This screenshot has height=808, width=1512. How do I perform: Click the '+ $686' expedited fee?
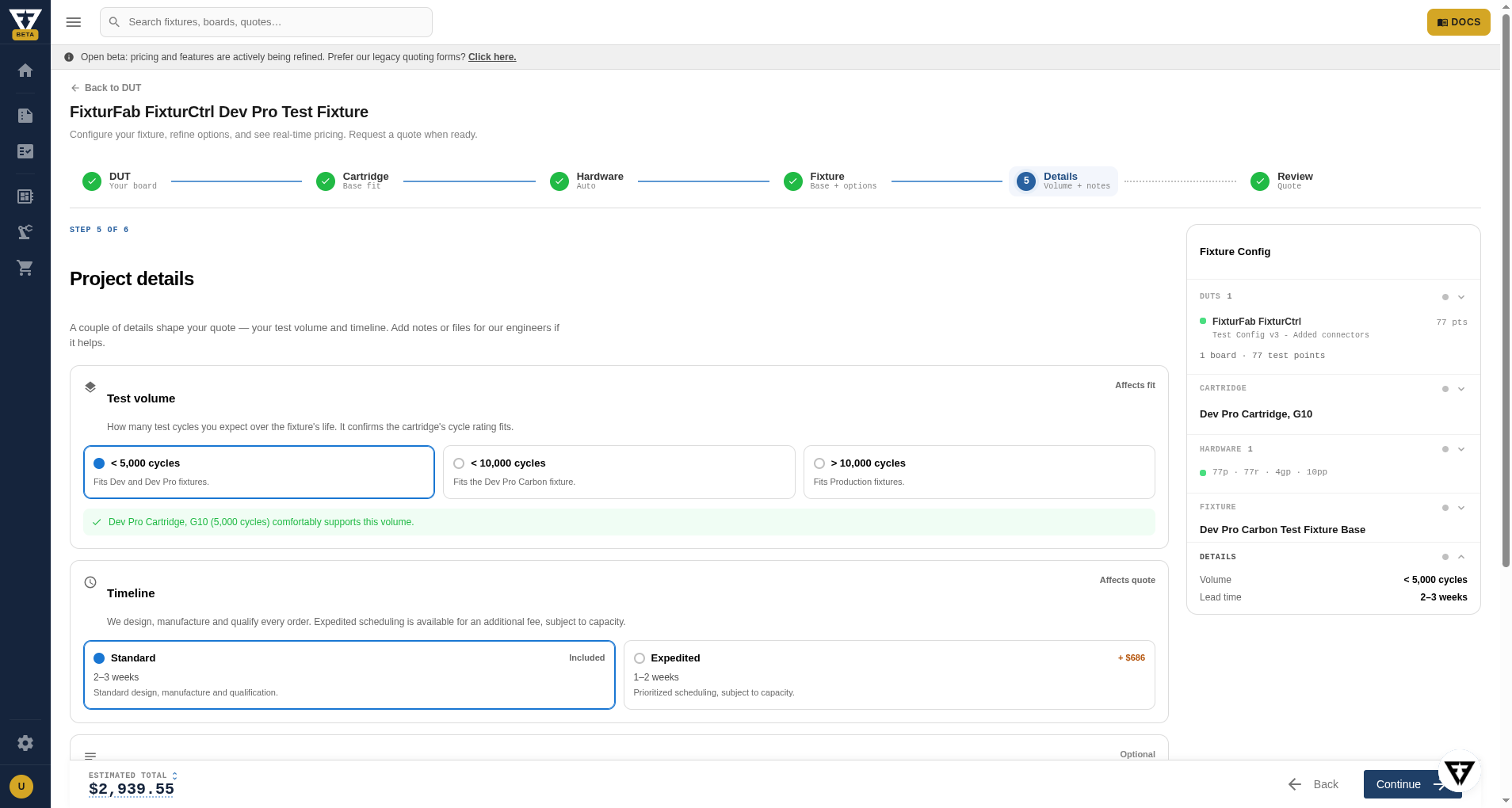(1132, 657)
